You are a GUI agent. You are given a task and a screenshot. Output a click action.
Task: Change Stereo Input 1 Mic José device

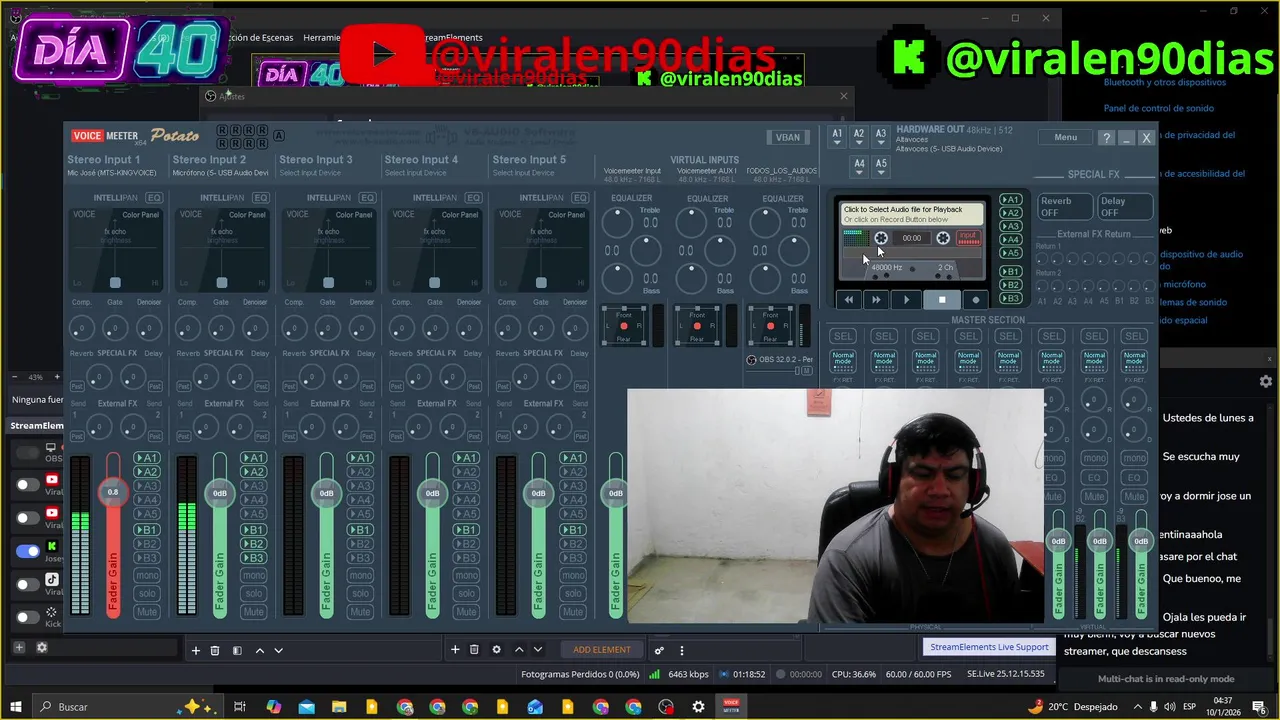tap(111, 173)
